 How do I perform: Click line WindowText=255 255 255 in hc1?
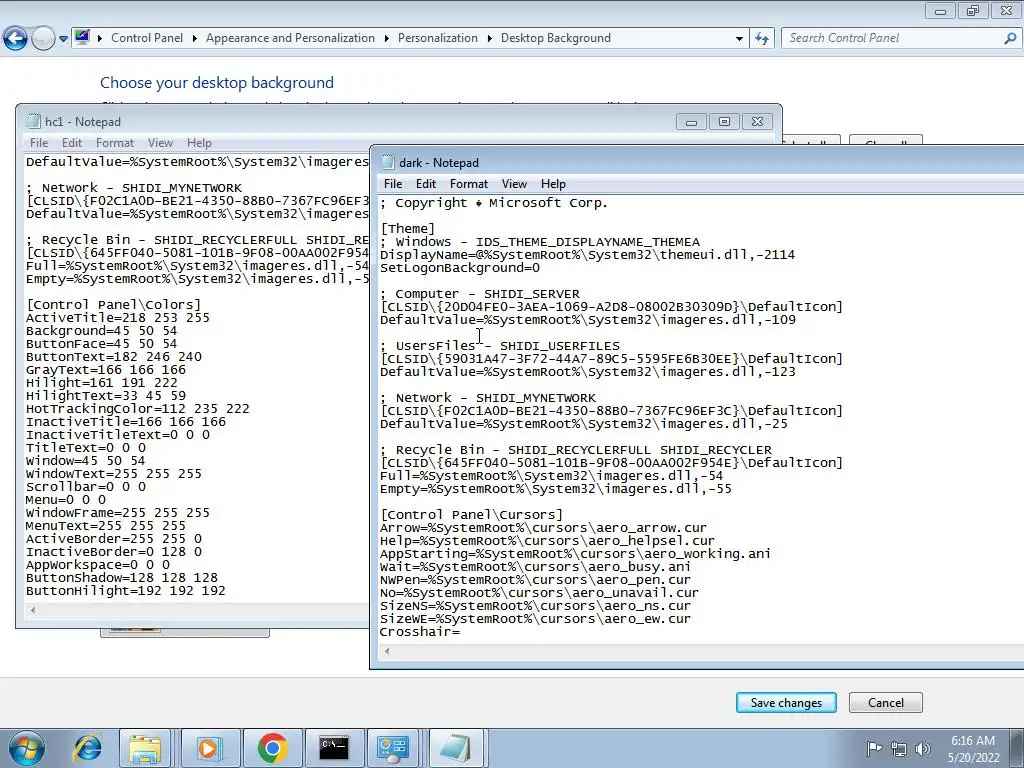coord(114,474)
